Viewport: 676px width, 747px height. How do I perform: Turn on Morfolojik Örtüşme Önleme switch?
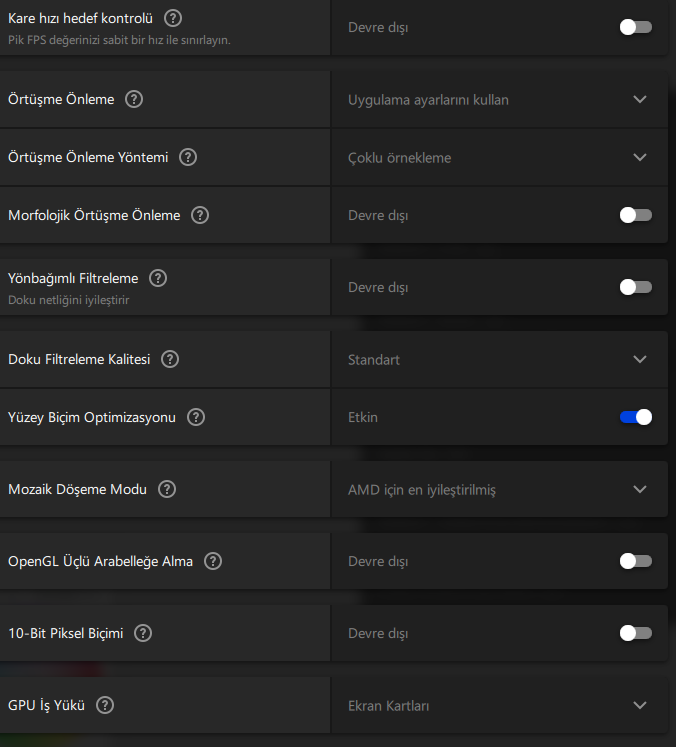click(635, 215)
